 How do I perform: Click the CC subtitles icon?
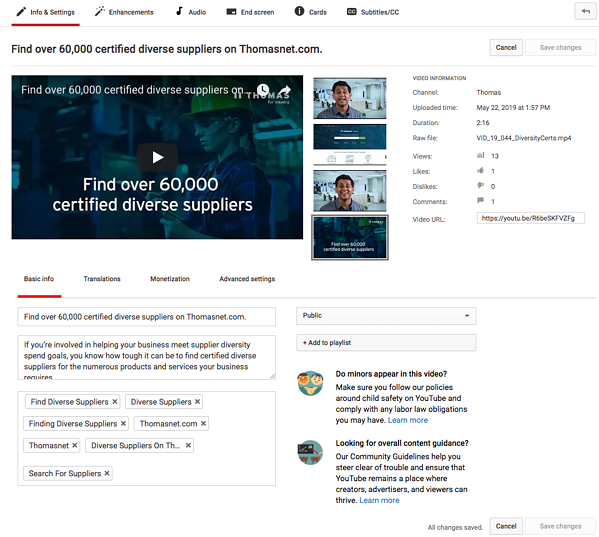coord(352,12)
